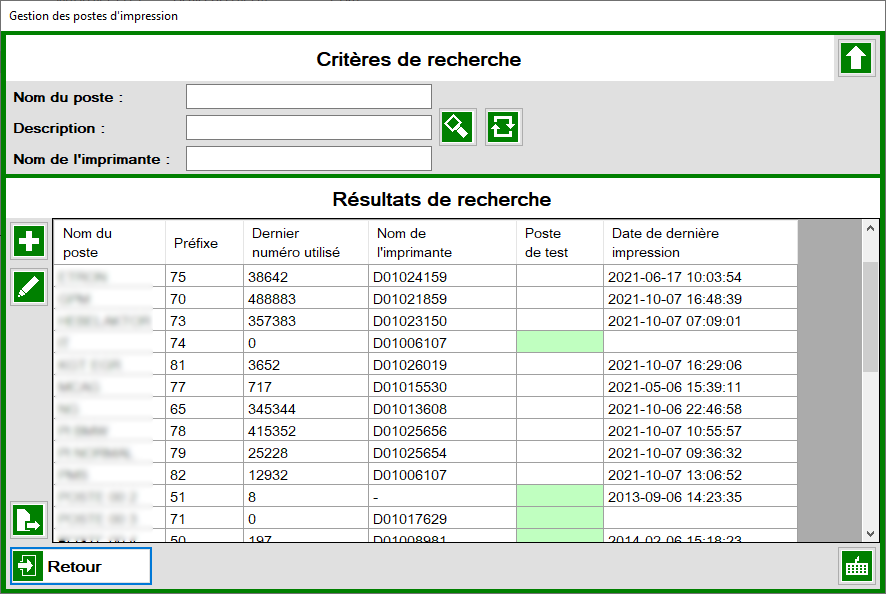
Task: Toggle Poste de test for POSTE DE 2
Action: pos(559,495)
